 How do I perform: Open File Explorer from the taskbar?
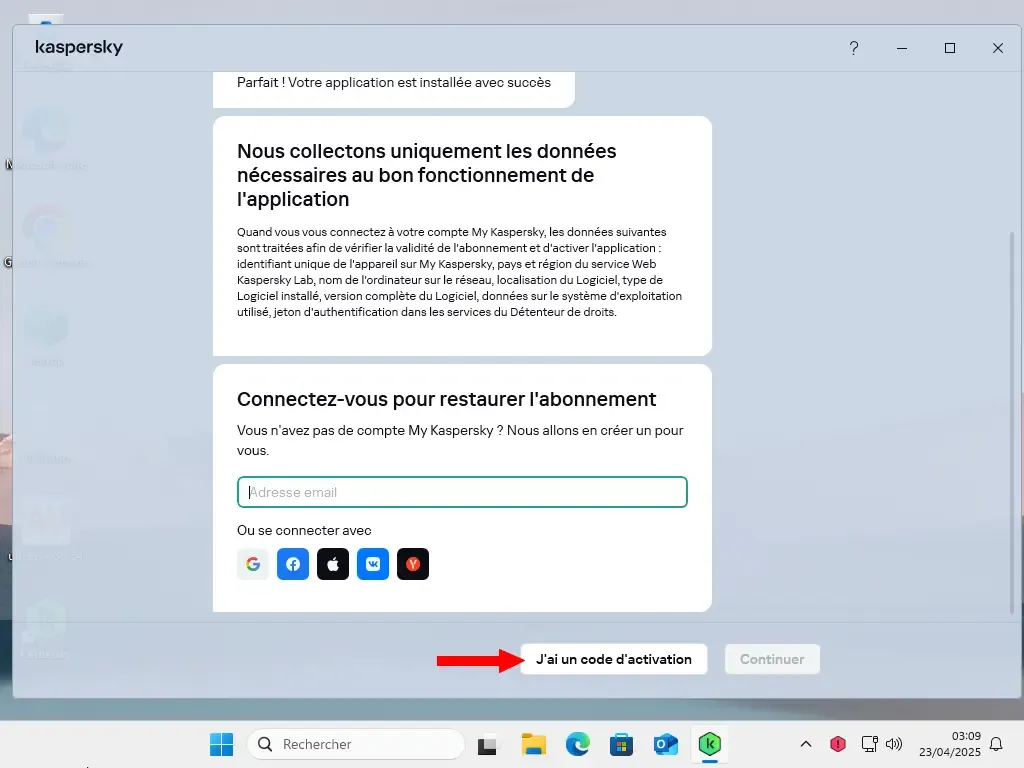534,744
